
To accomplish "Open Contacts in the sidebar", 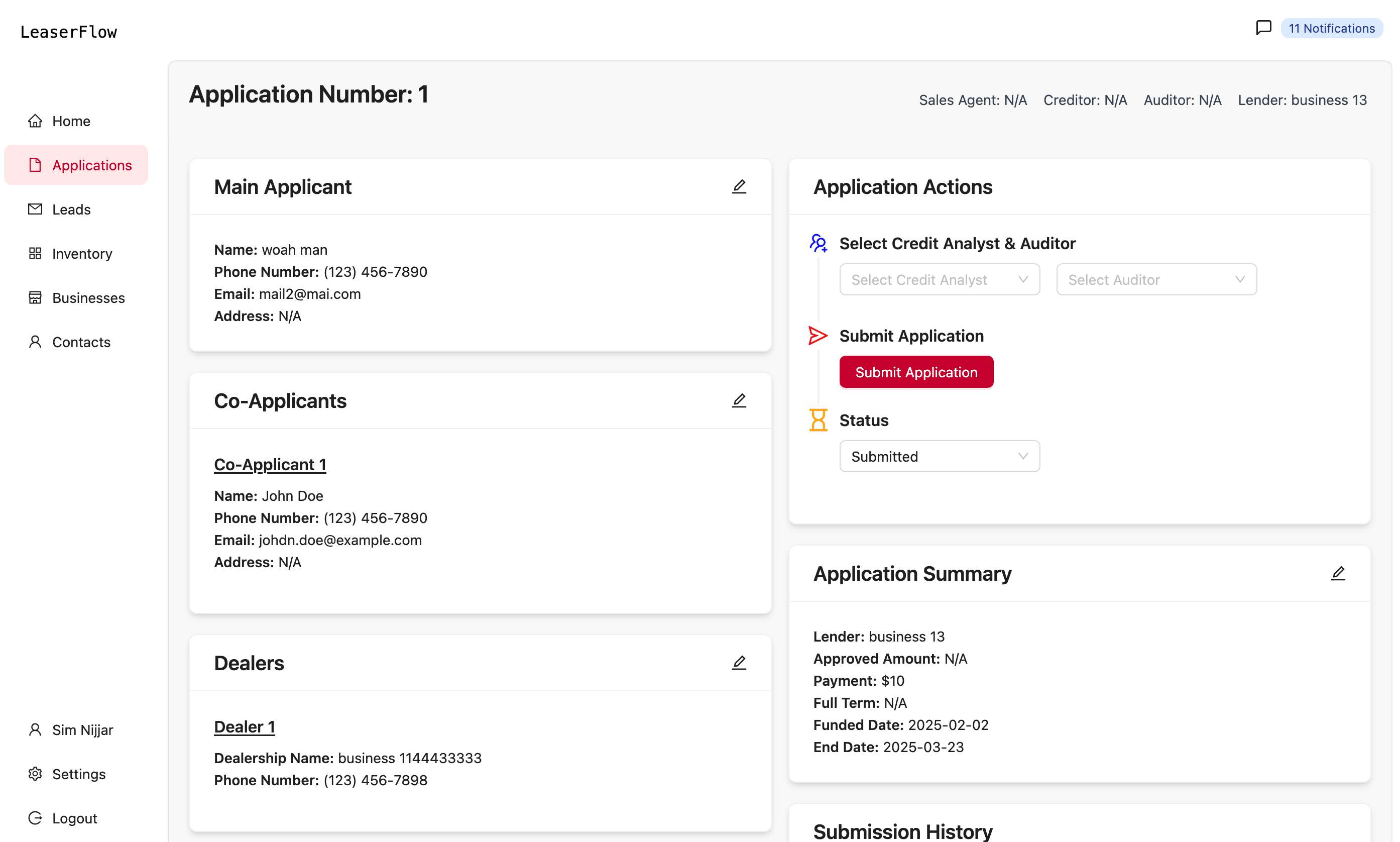I will [76, 342].
